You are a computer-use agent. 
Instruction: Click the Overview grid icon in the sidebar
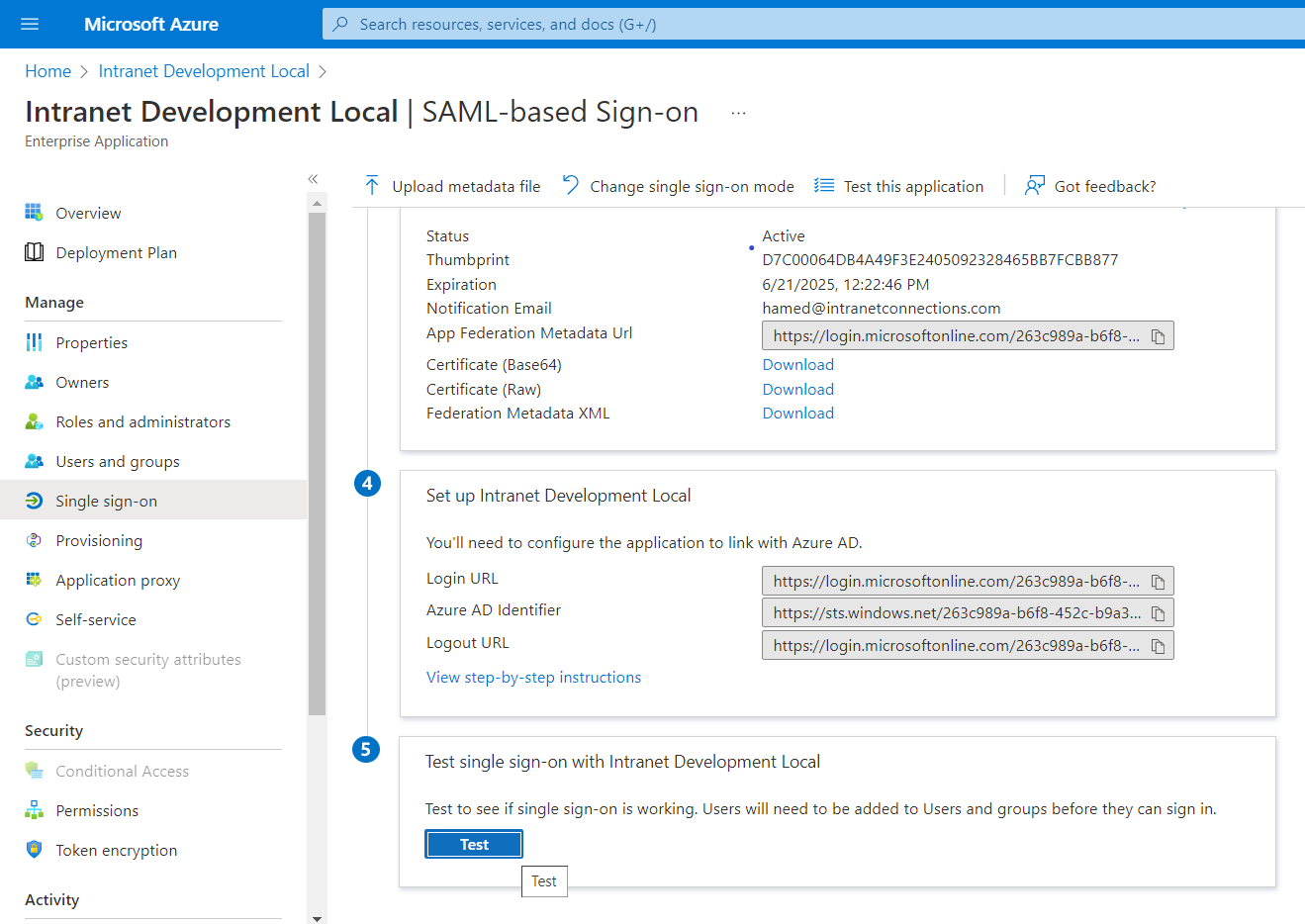click(x=34, y=213)
